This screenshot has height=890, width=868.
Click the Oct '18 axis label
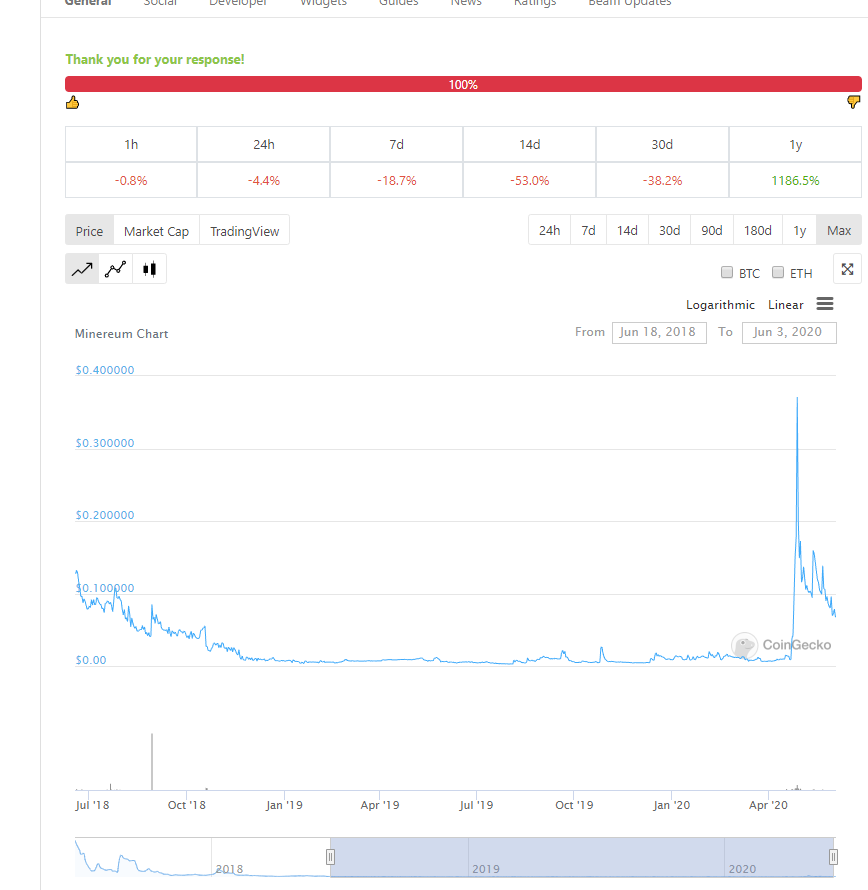coord(187,805)
